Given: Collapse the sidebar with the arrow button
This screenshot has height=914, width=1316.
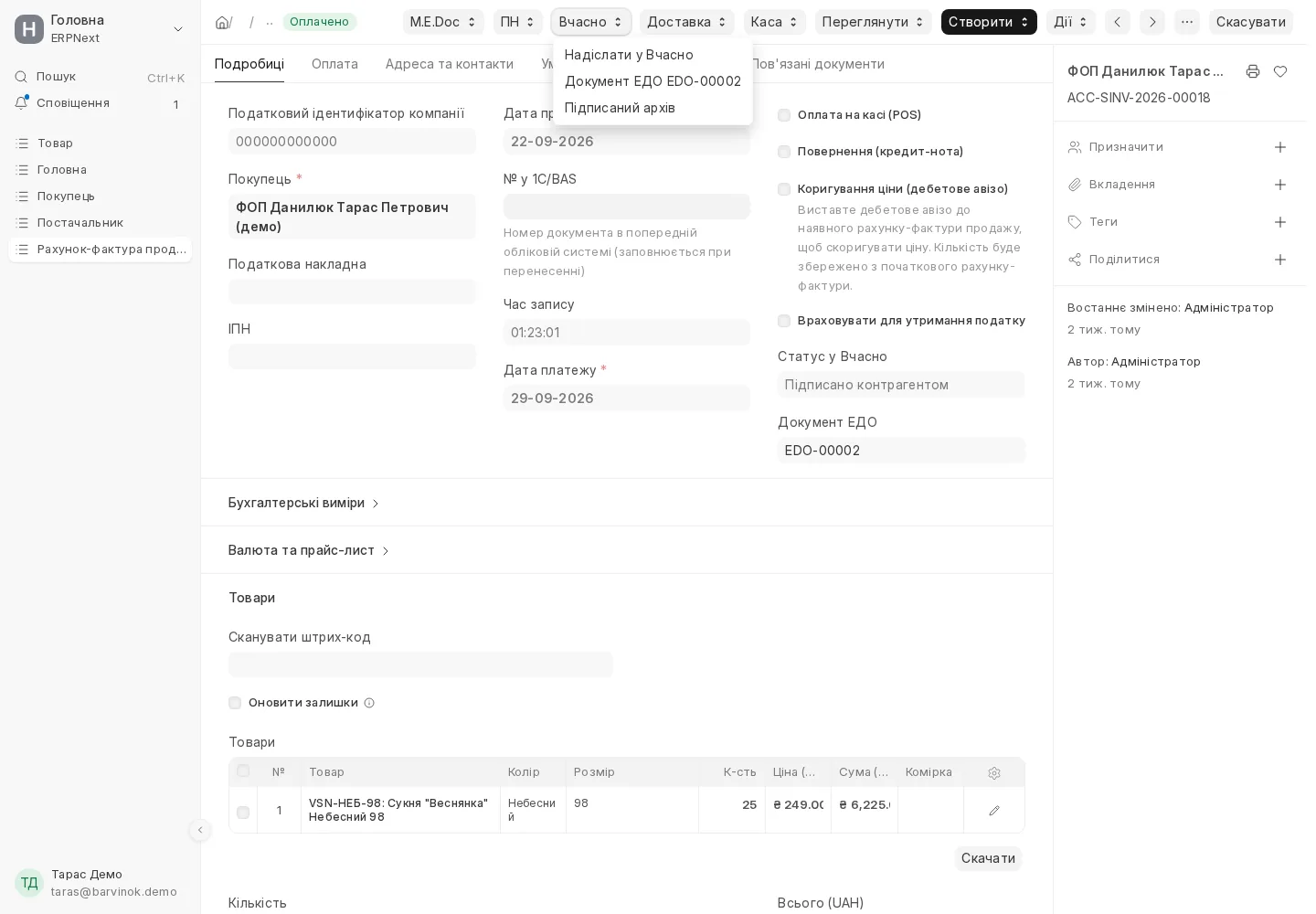Looking at the screenshot, I should tap(200, 830).
